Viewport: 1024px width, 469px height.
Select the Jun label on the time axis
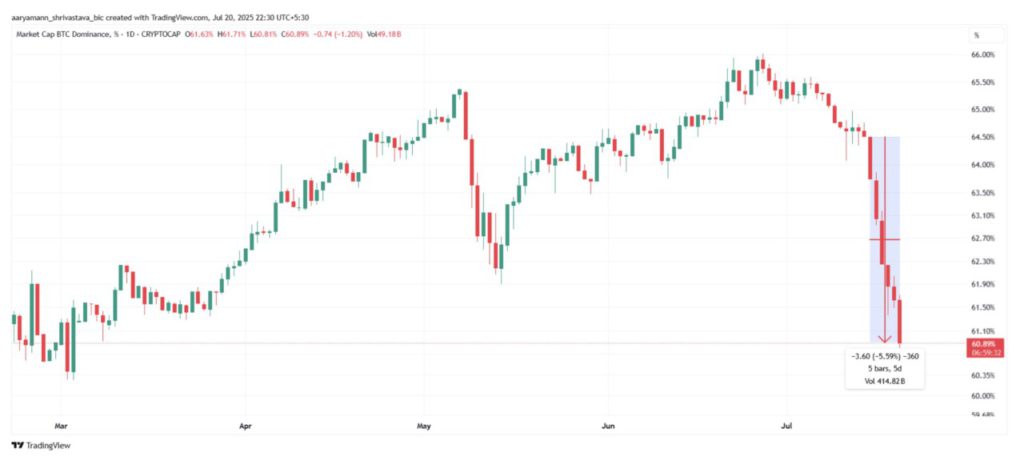click(x=607, y=424)
